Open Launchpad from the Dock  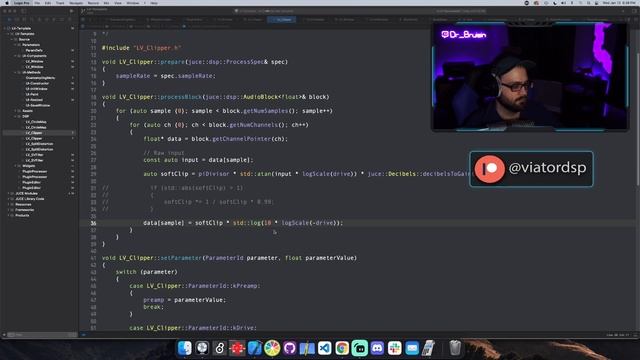click(x=202, y=348)
